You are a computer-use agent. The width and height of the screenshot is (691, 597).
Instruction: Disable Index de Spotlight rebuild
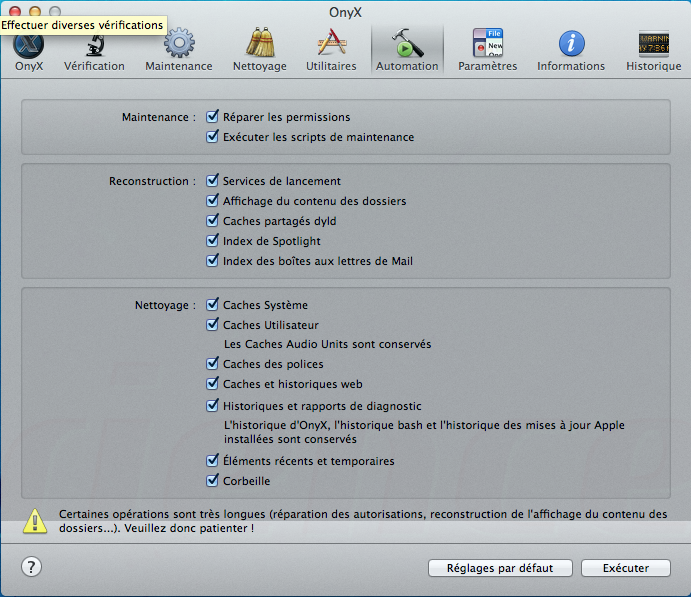click(212, 241)
